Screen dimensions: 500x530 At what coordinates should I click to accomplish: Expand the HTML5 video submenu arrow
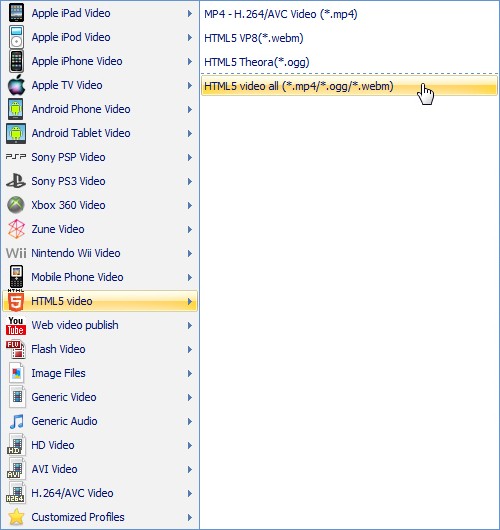(190, 302)
